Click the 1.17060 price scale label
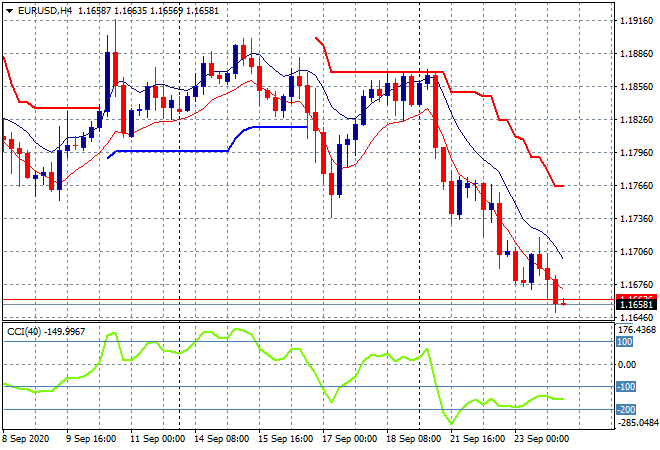 (636, 252)
